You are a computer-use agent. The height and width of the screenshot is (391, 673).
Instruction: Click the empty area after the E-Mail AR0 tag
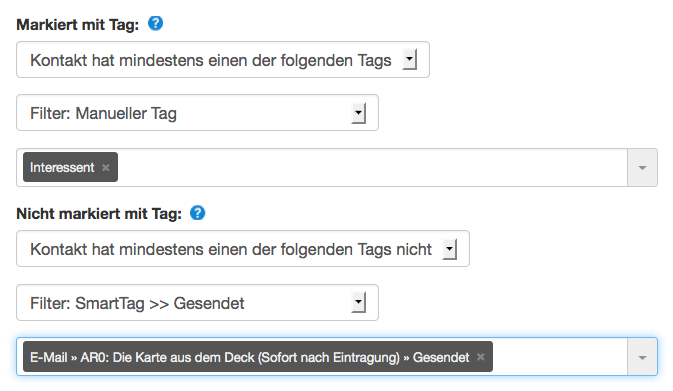click(560, 357)
